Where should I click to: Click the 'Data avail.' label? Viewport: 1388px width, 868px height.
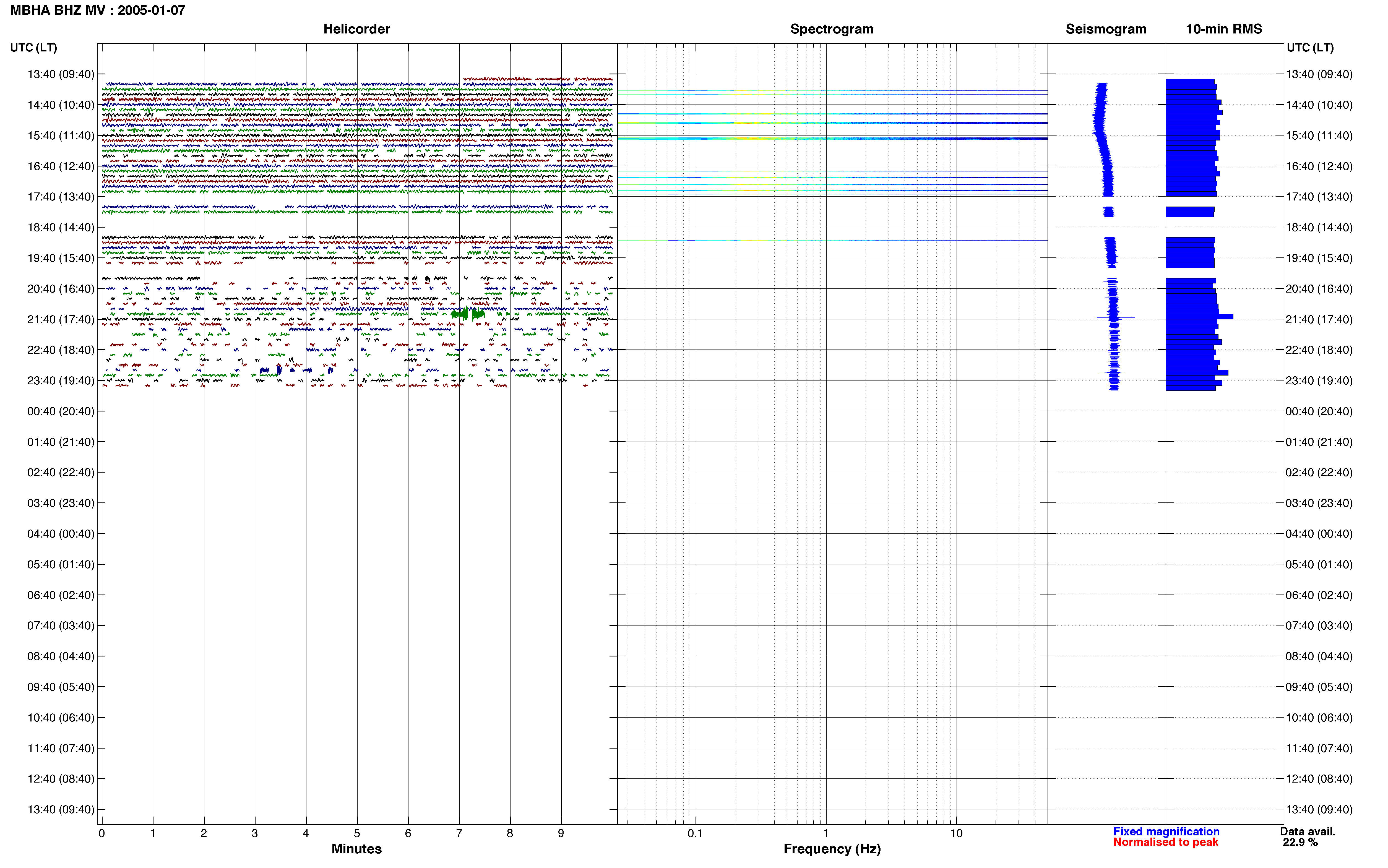click(x=1307, y=831)
